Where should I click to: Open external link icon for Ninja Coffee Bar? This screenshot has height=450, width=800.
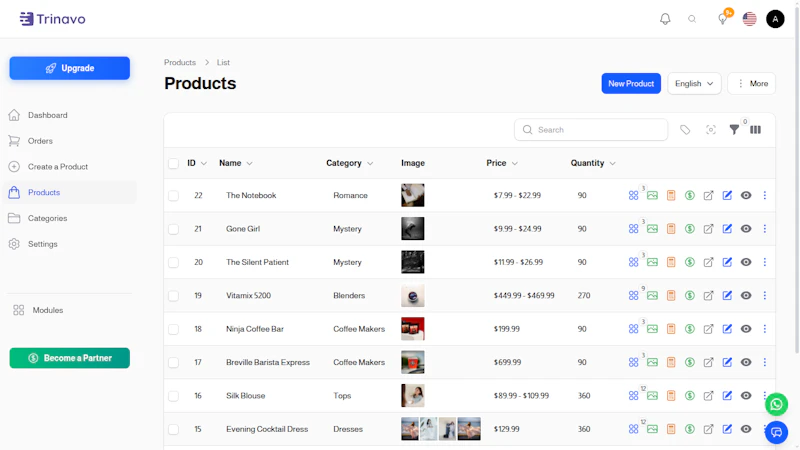pos(708,329)
